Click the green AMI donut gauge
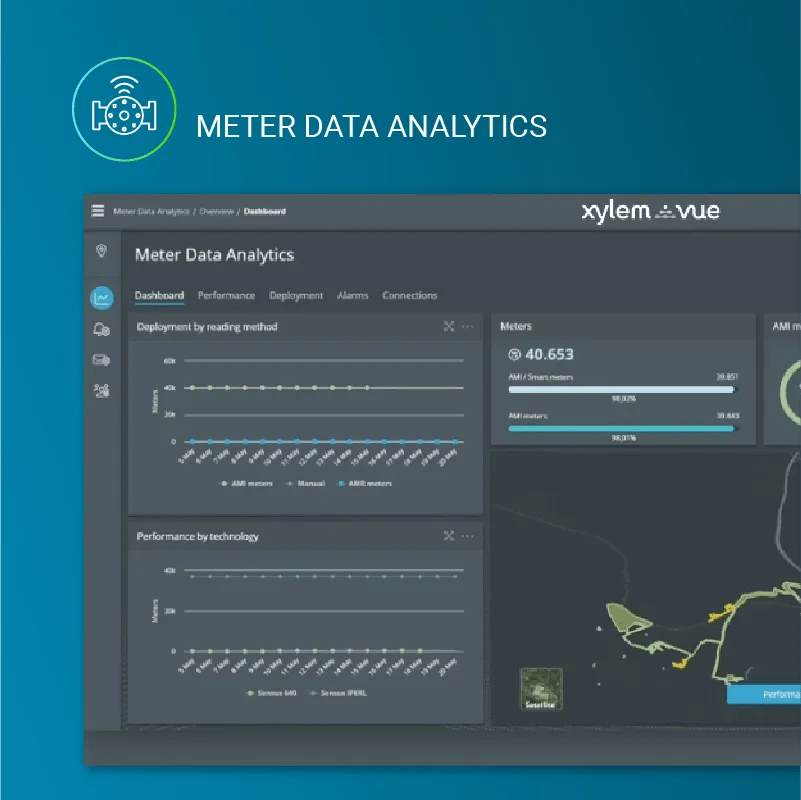 tap(791, 392)
